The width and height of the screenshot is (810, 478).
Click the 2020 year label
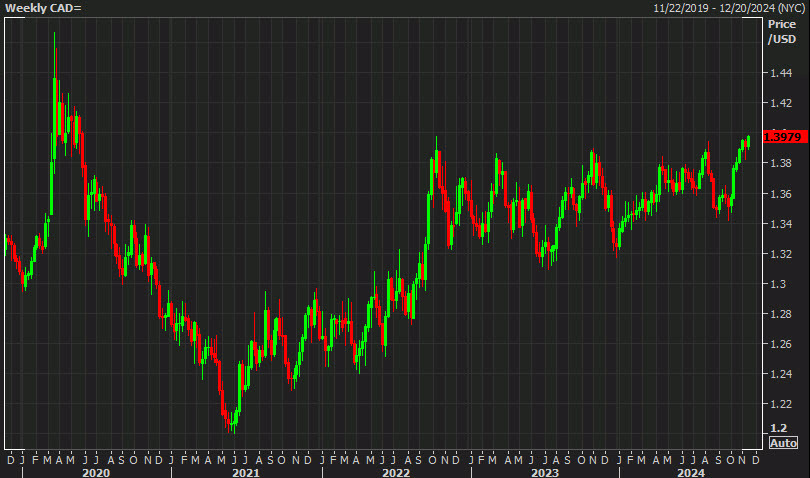coord(96,473)
